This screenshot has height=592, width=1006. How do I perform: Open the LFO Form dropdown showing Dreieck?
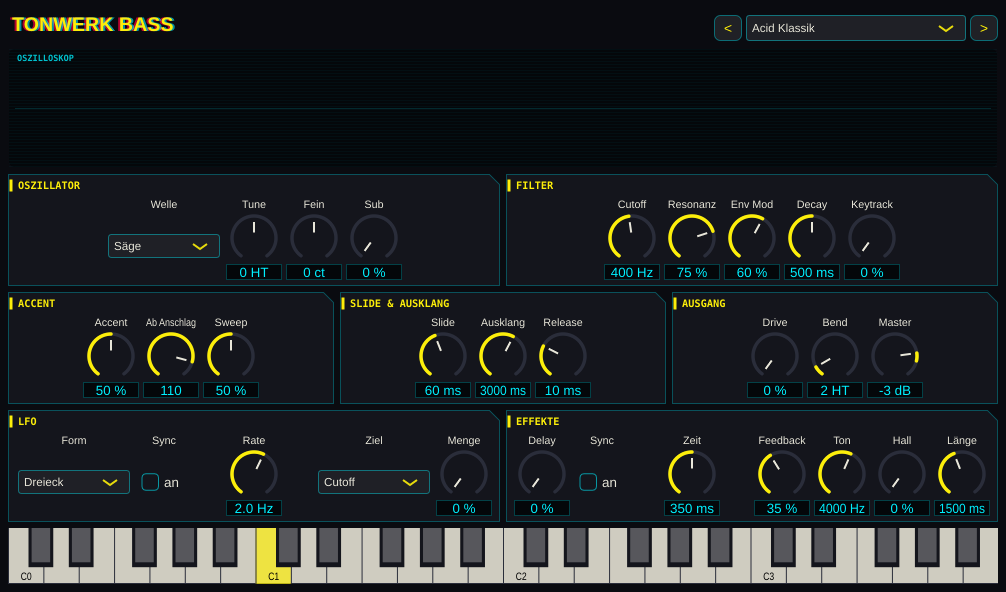tap(74, 482)
